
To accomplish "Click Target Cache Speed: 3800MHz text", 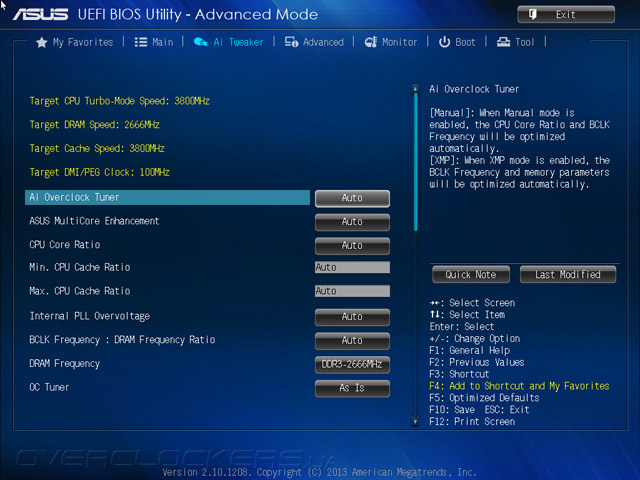I will pyautogui.click(x=97, y=149).
